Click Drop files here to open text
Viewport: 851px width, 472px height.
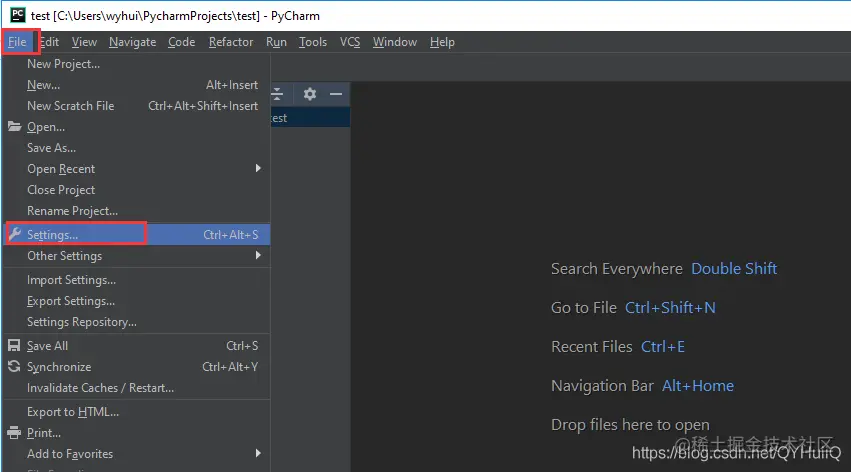[630, 425]
